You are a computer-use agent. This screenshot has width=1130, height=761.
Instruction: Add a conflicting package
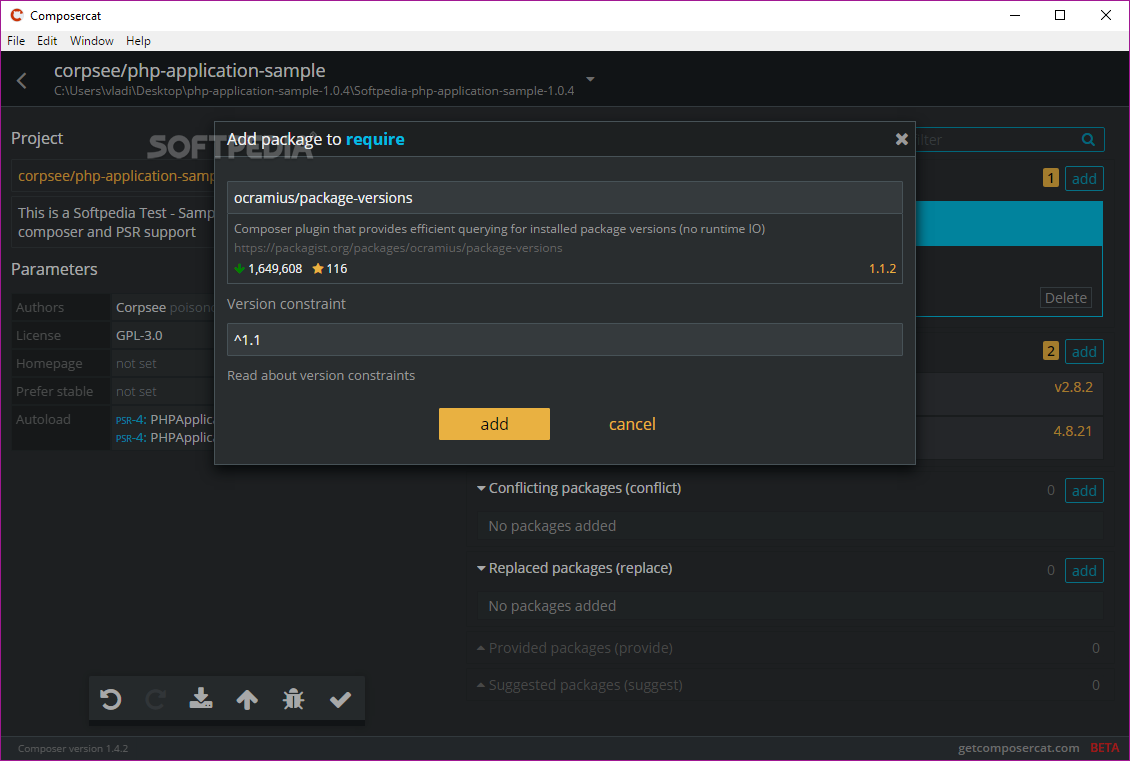[x=1084, y=491]
